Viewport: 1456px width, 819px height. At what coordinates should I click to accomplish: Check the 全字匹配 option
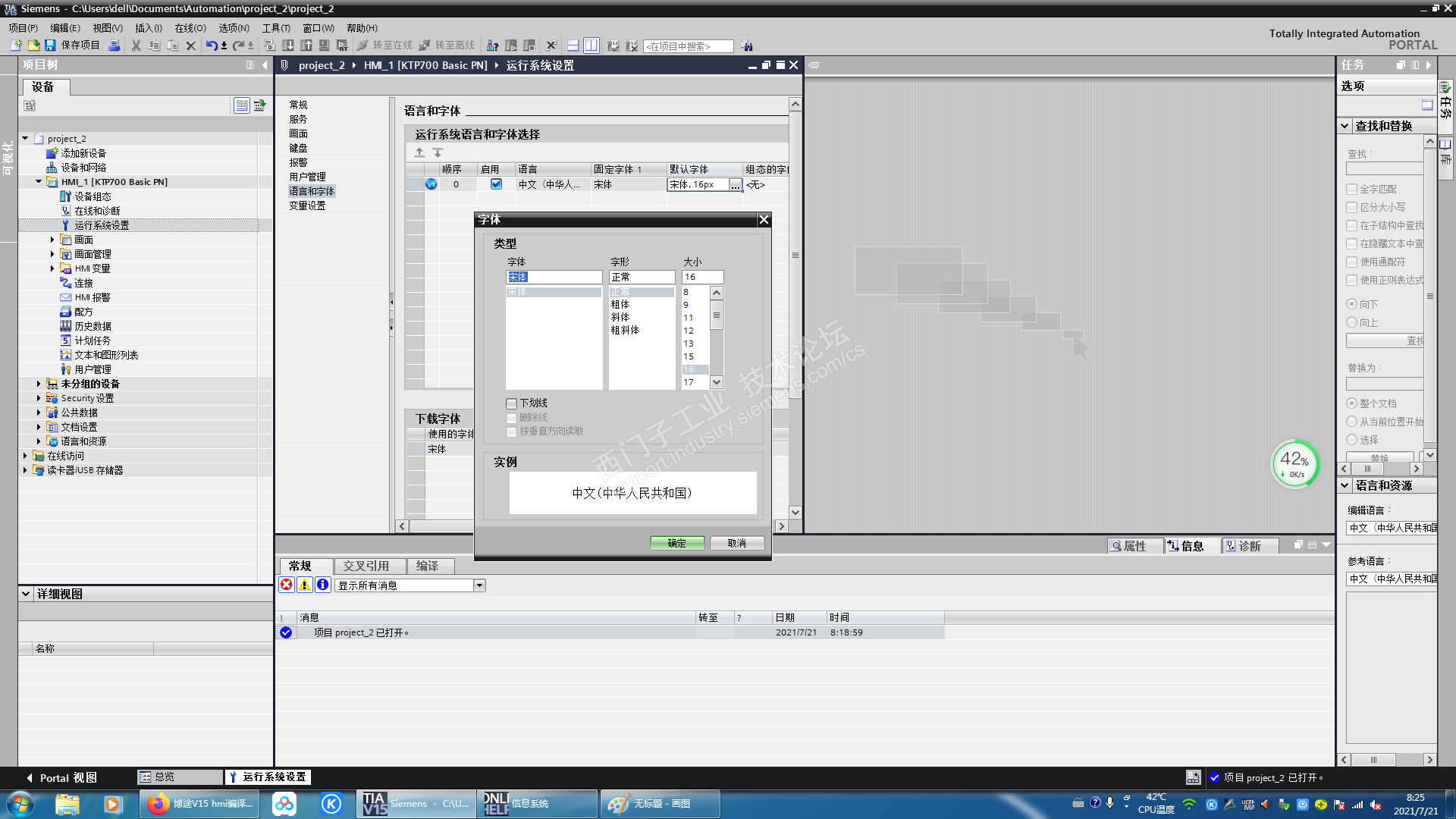click(x=1351, y=189)
